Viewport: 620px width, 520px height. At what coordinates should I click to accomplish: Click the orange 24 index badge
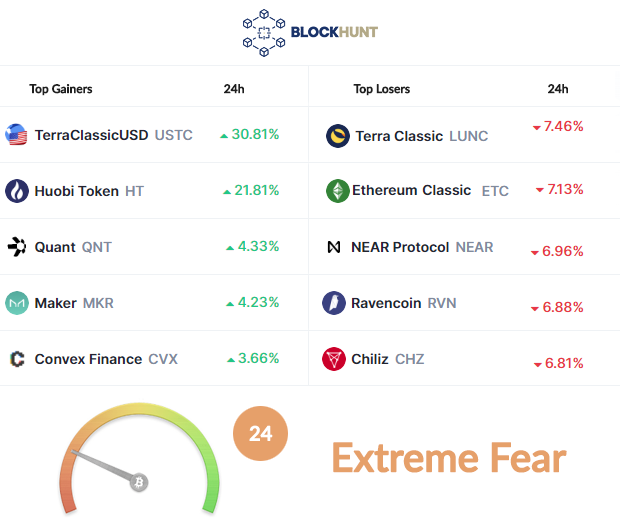click(260, 433)
